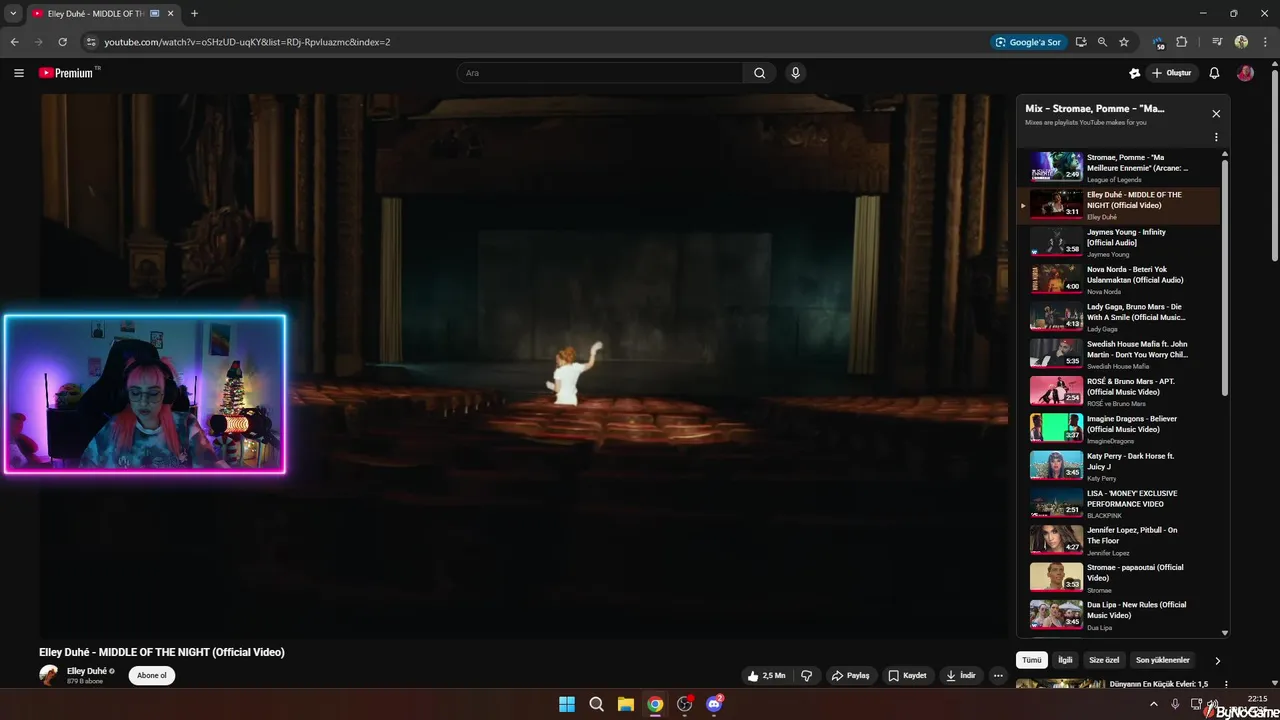Image resolution: width=1280 pixels, height=720 pixels.
Task: View site information icon in address bar
Action: [x=91, y=42]
